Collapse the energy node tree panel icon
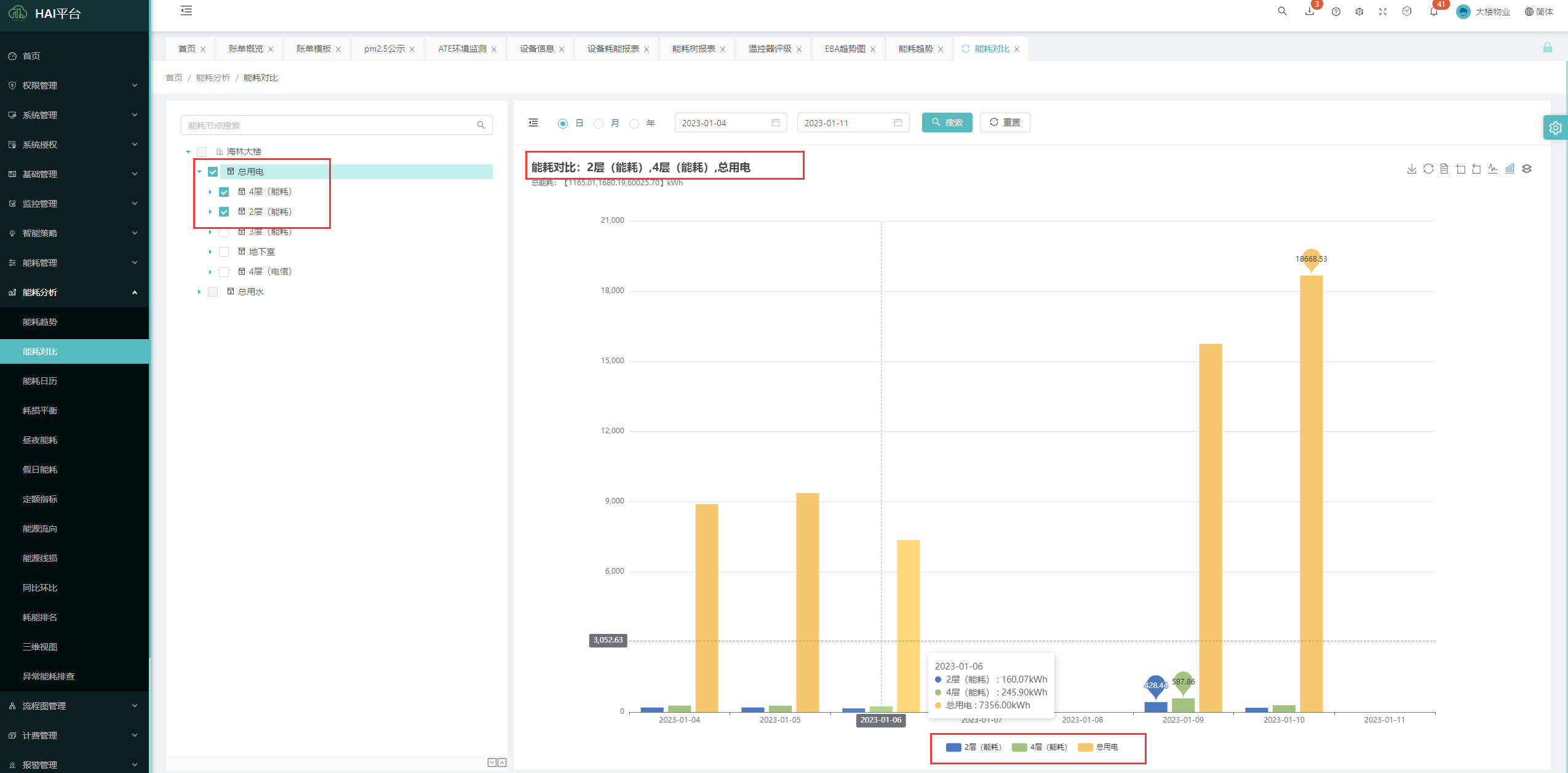This screenshot has width=1568, height=773. coord(533,123)
